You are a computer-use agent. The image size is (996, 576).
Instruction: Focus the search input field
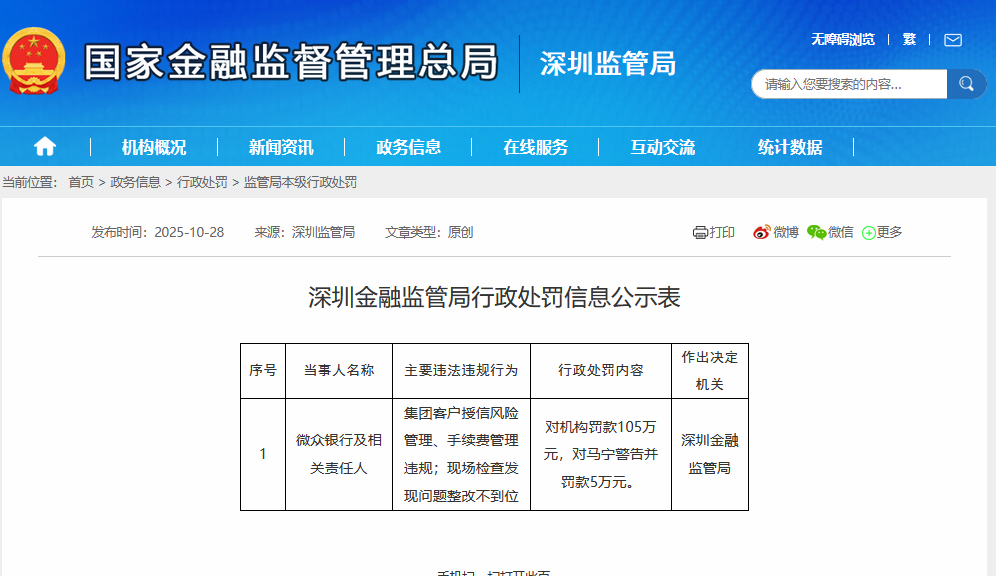coord(849,84)
